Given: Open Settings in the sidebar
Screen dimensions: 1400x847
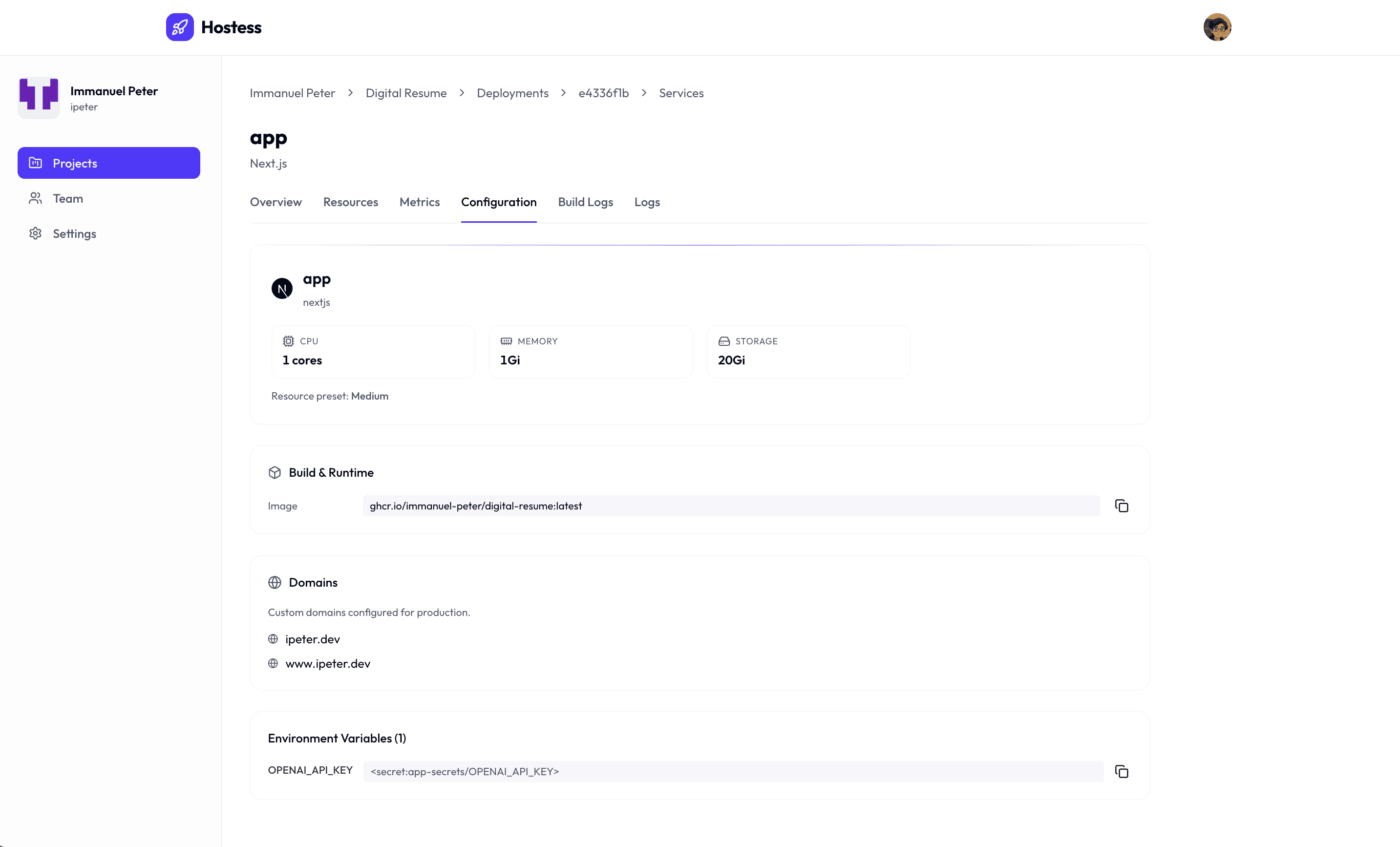Looking at the screenshot, I should pos(108,233).
